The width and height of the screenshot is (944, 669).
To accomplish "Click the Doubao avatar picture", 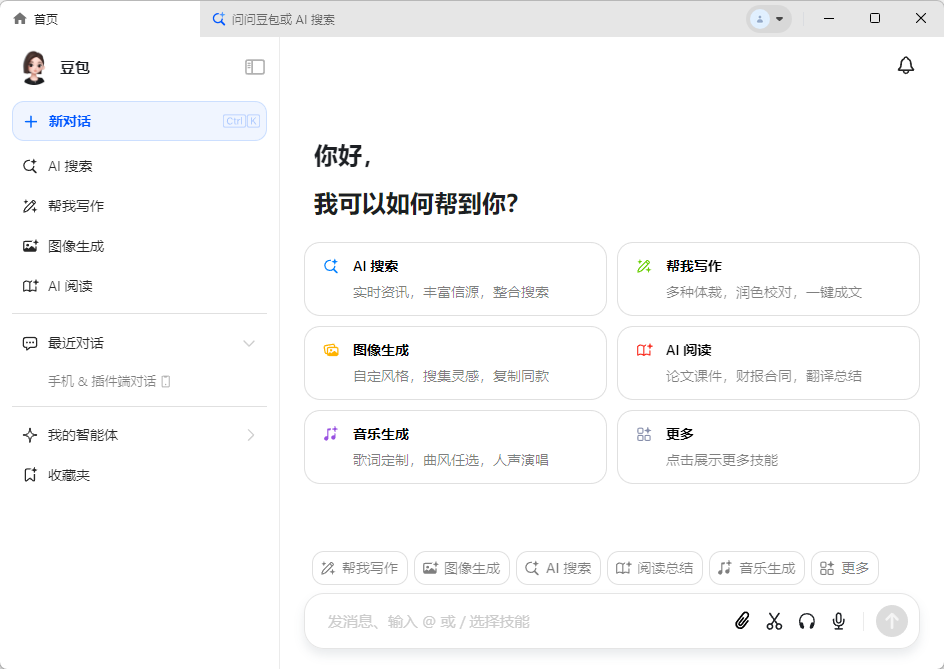I will [x=34, y=67].
